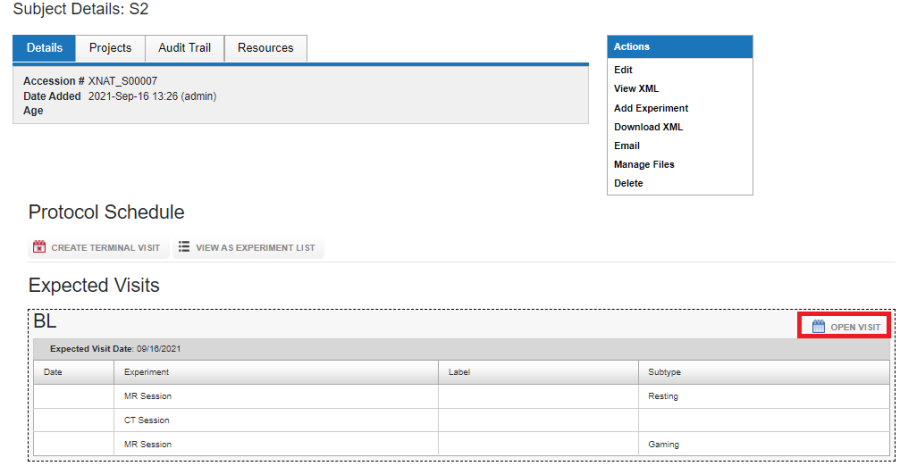Open Manage Files from Actions

[644, 165]
